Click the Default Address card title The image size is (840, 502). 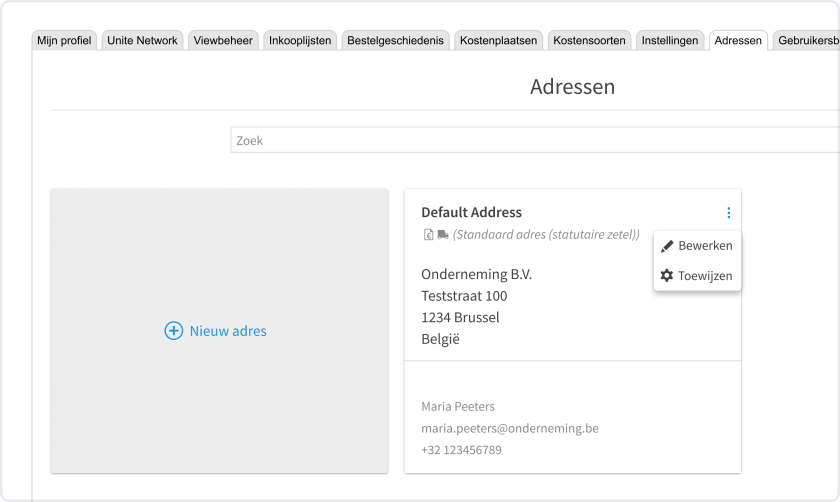point(471,212)
